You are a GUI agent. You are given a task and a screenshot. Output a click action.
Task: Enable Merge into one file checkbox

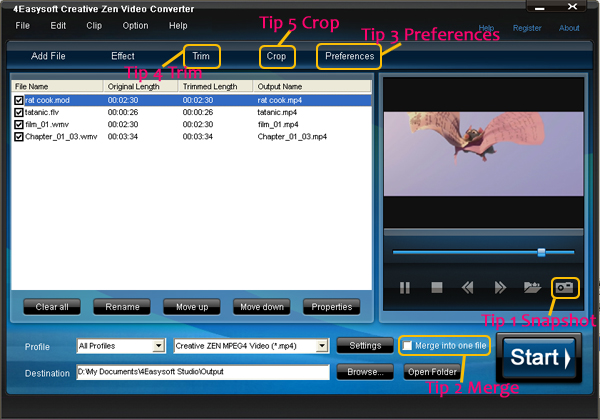pos(407,346)
